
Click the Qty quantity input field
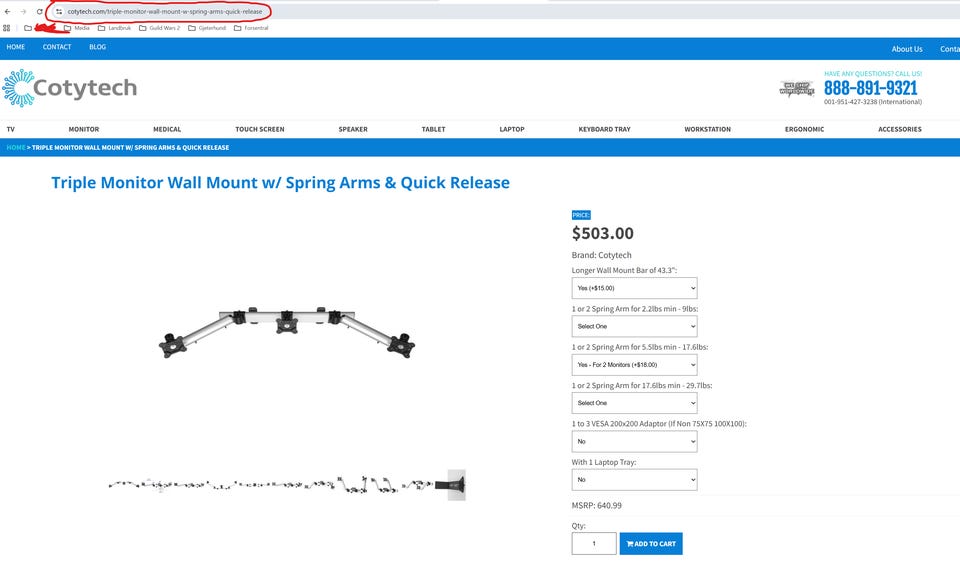point(594,544)
